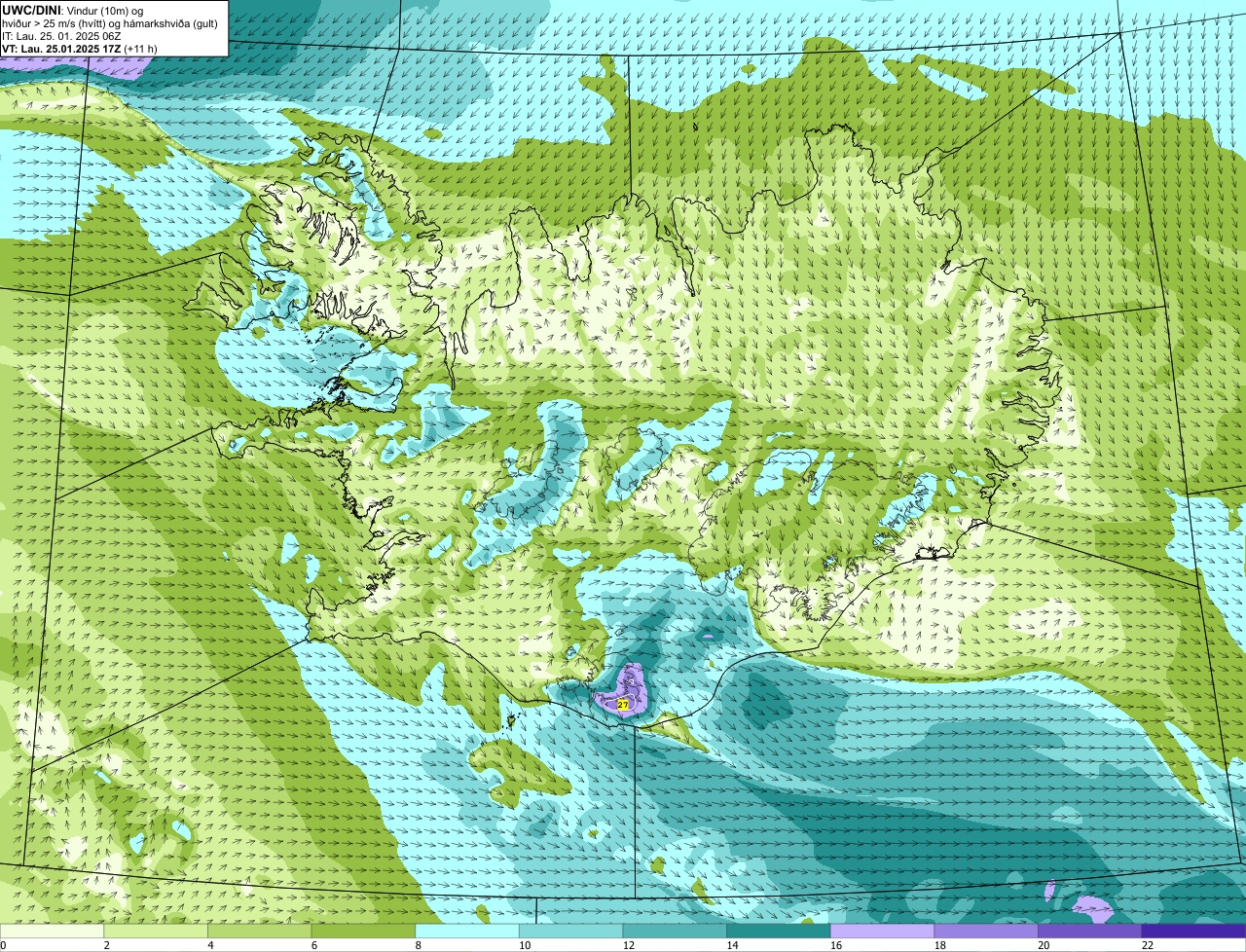Pick the 18–20 m/s purple legend swatch
Screen dimensions: 1246x952
pos(986,931)
